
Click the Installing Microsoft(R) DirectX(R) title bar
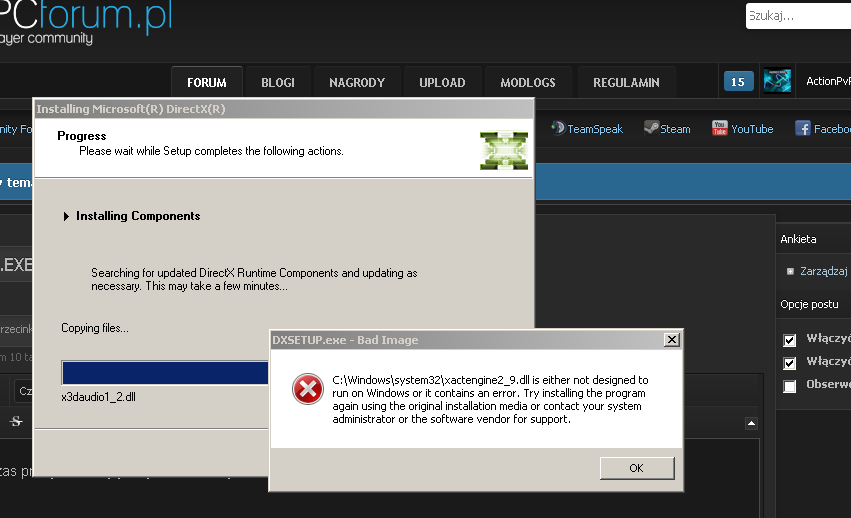[x=284, y=109]
